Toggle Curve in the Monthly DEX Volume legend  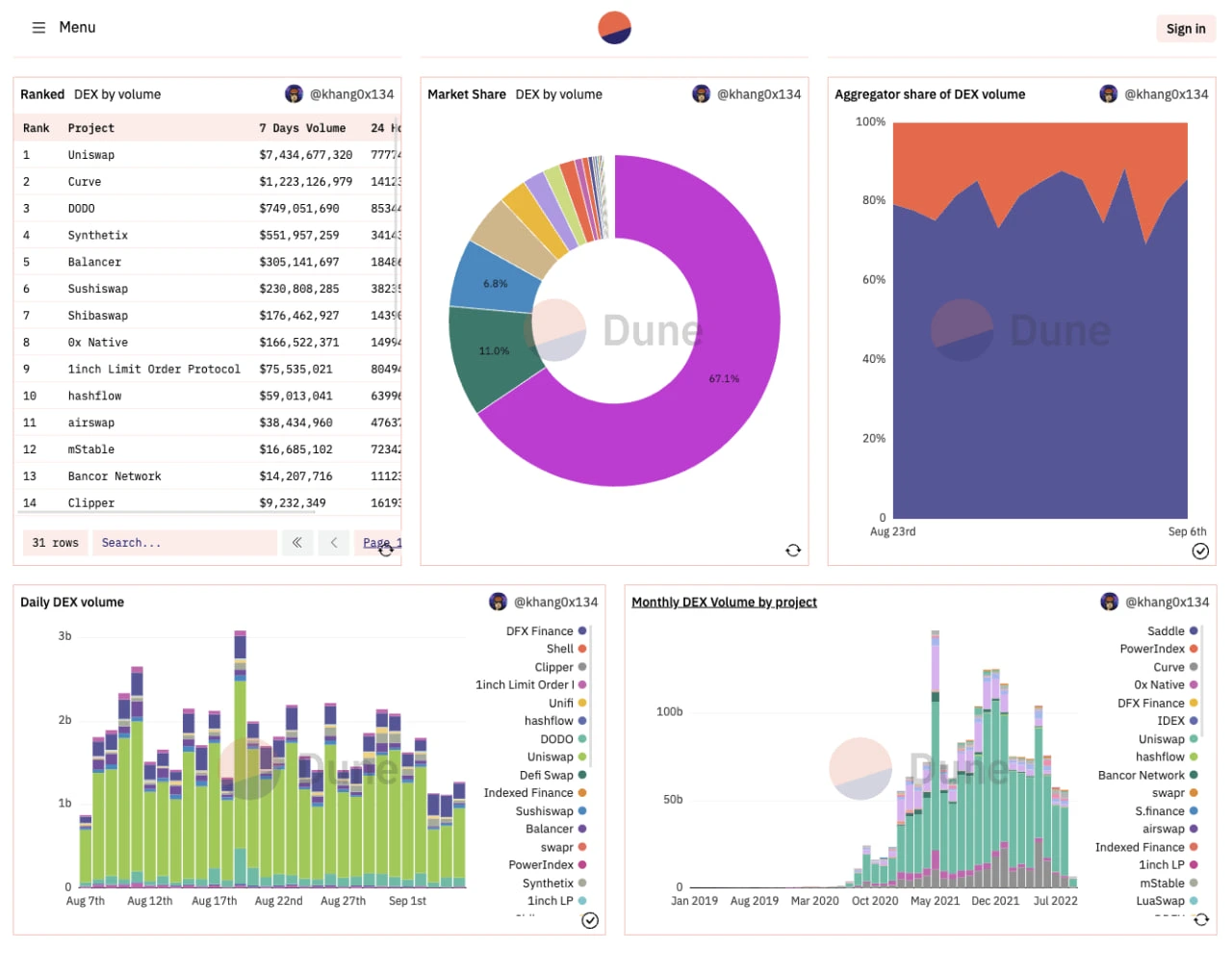point(1167,667)
